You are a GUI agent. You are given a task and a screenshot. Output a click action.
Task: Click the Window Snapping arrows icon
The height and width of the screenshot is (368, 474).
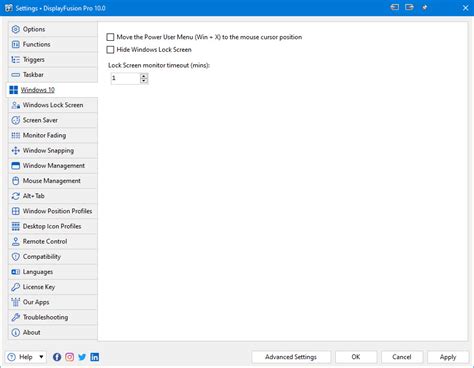[x=15, y=150]
